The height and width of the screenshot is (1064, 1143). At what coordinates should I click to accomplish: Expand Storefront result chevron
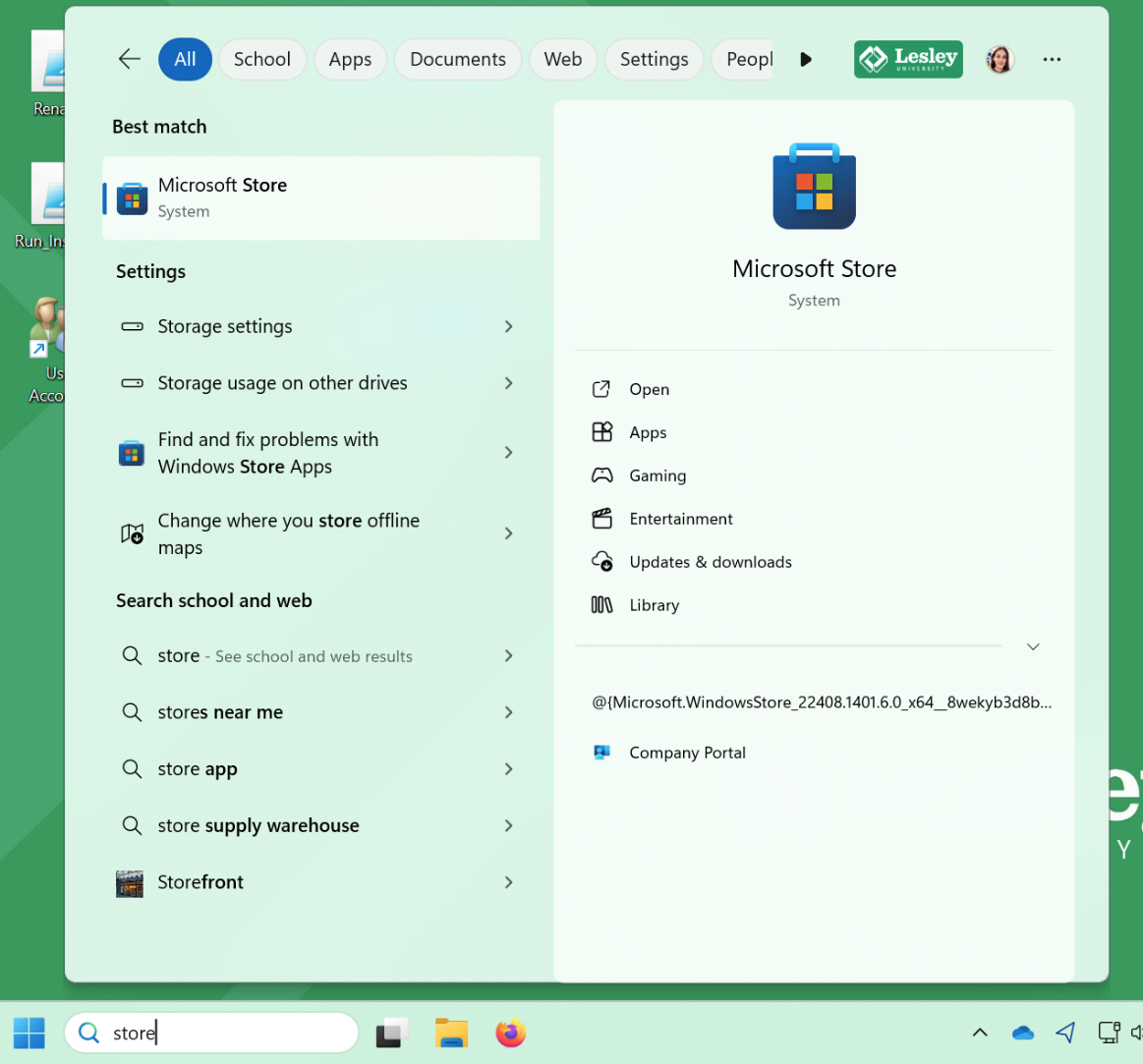tap(509, 882)
